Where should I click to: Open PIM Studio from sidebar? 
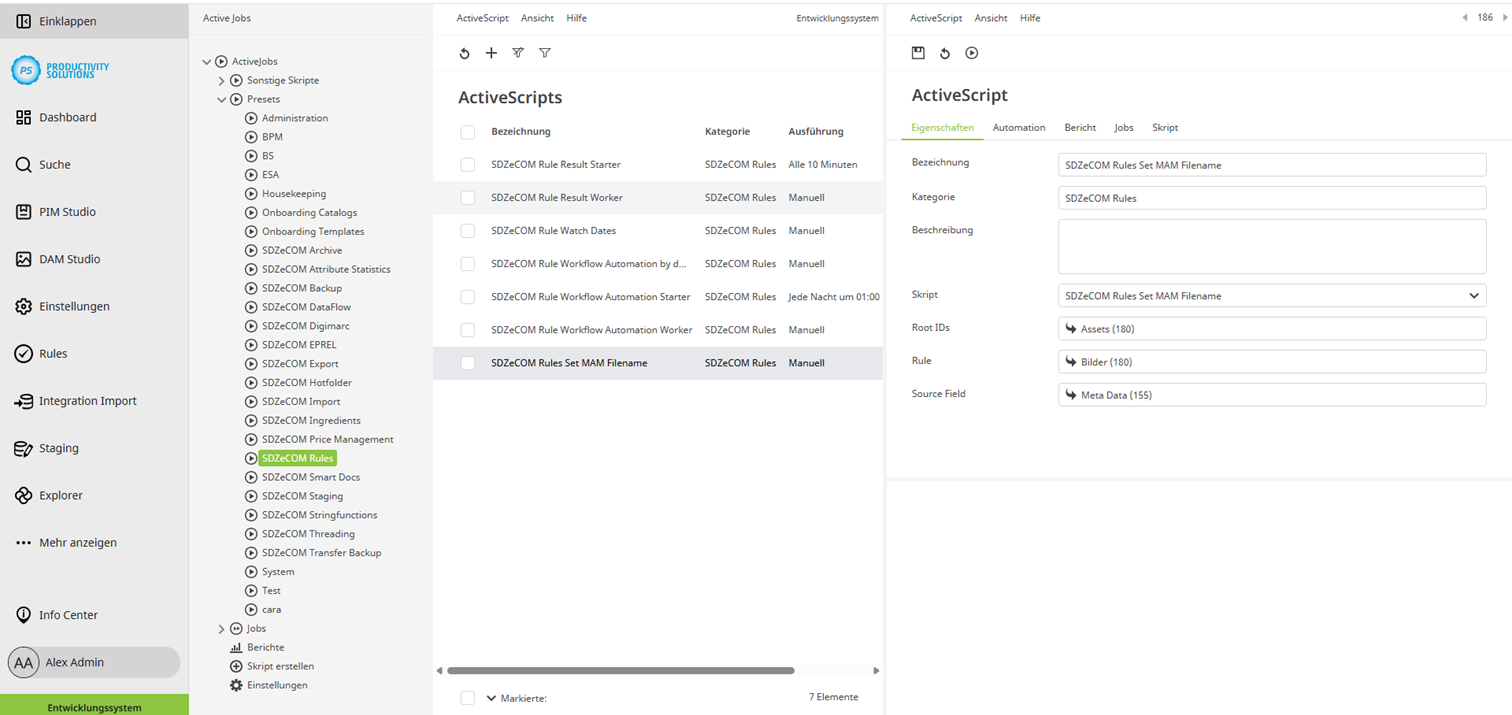pyautogui.click(x=67, y=211)
